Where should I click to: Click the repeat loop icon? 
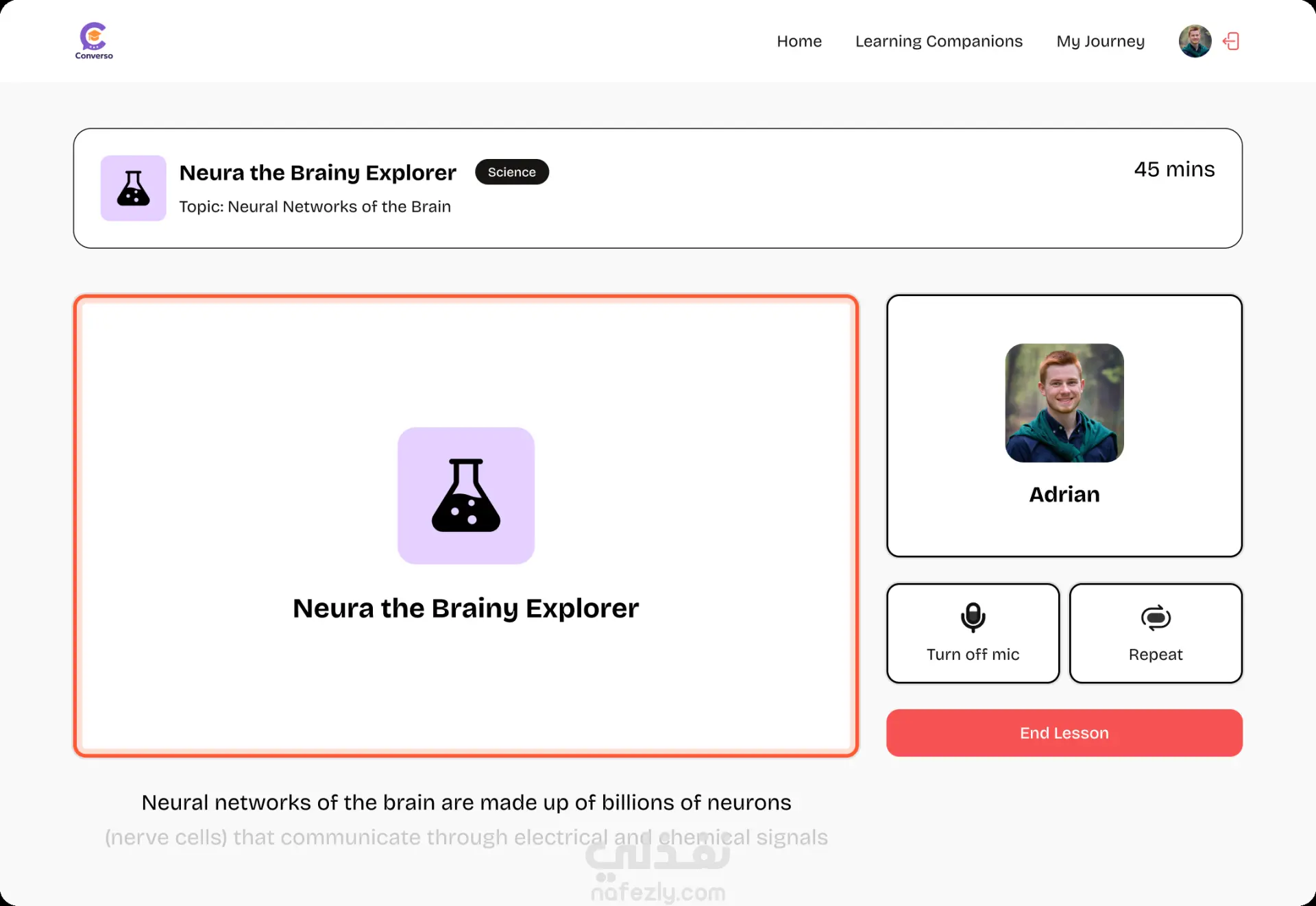pyautogui.click(x=1156, y=617)
